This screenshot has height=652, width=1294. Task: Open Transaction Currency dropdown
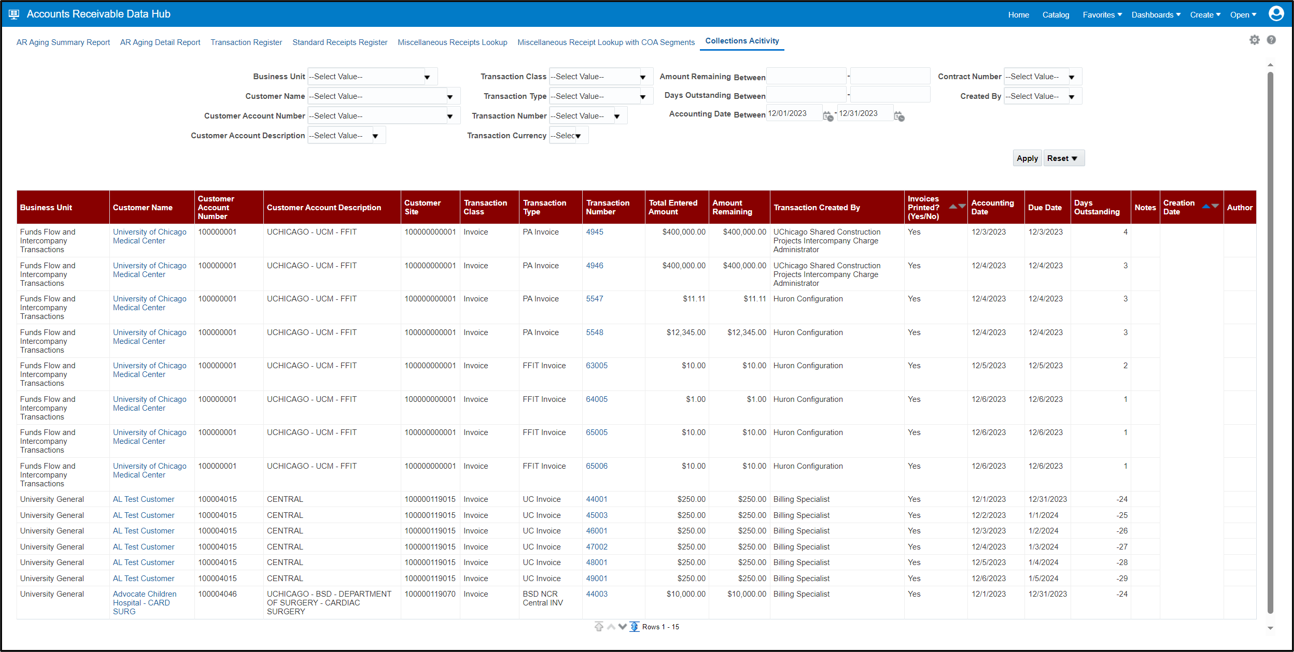pyautogui.click(x=568, y=136)
